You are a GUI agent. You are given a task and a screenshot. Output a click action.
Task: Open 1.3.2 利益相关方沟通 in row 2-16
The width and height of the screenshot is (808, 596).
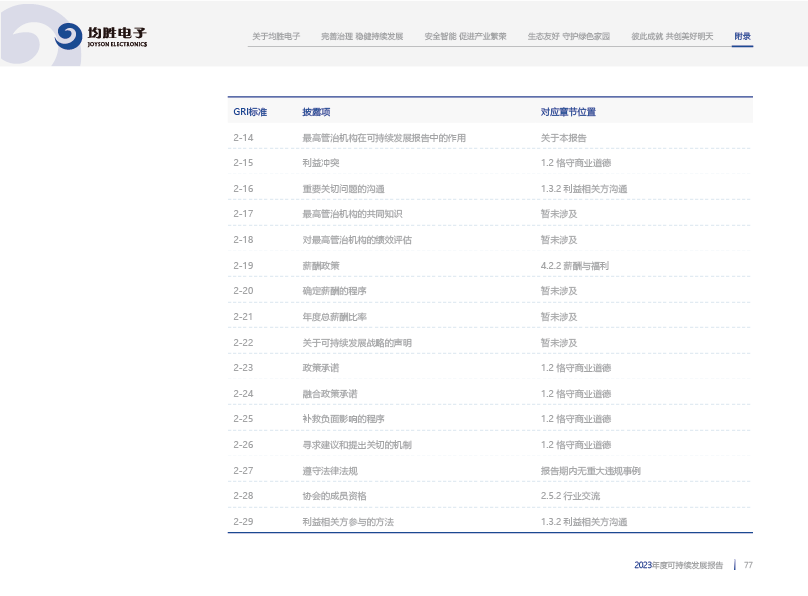pos(583,189)
